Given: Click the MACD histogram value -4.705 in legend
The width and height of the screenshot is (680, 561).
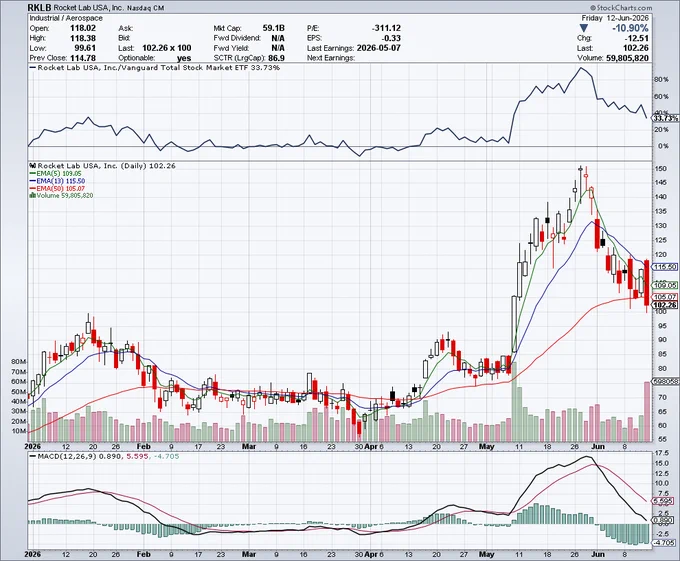Looking at the screenshot, I should (166, 457).
